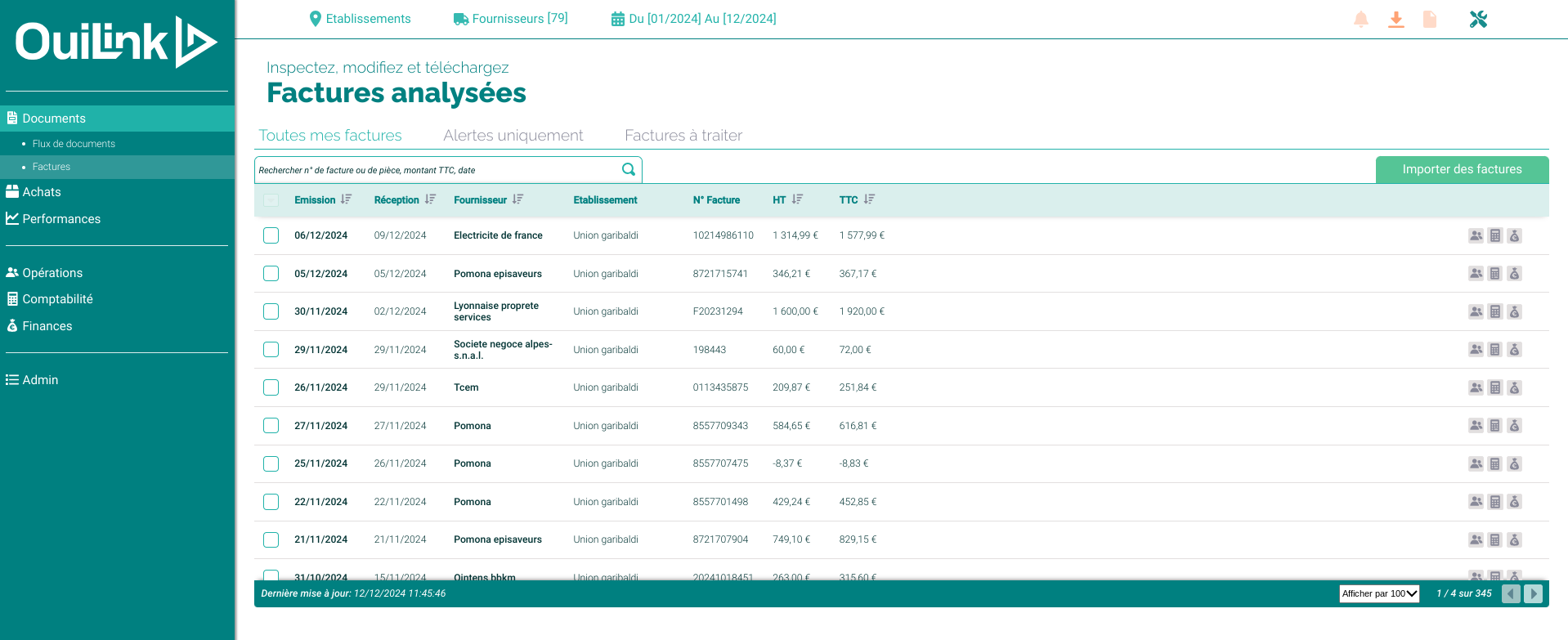Click the invoice search input field

(x=437, y=170)
